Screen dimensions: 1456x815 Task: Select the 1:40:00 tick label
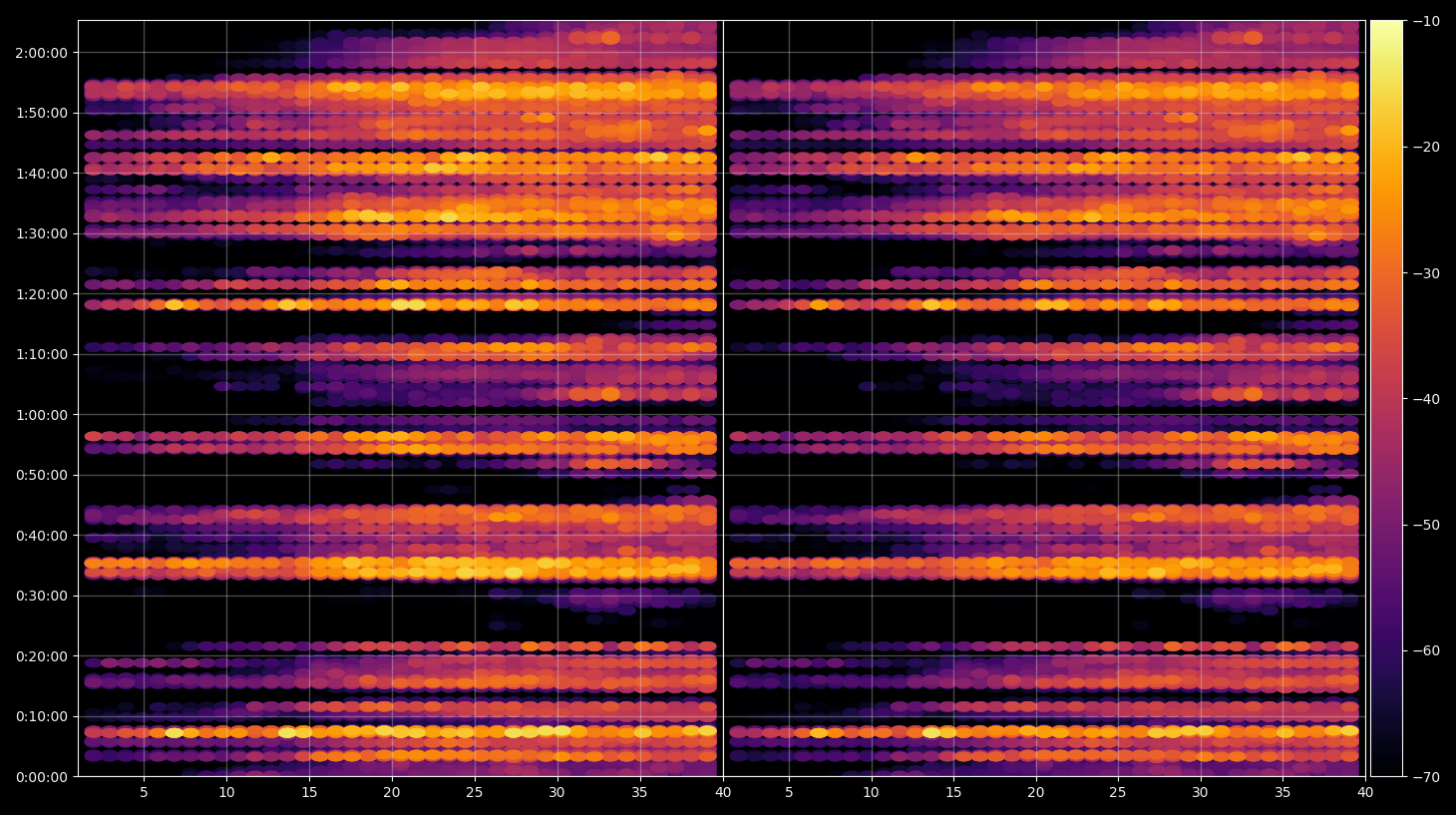tap(41, 174)
